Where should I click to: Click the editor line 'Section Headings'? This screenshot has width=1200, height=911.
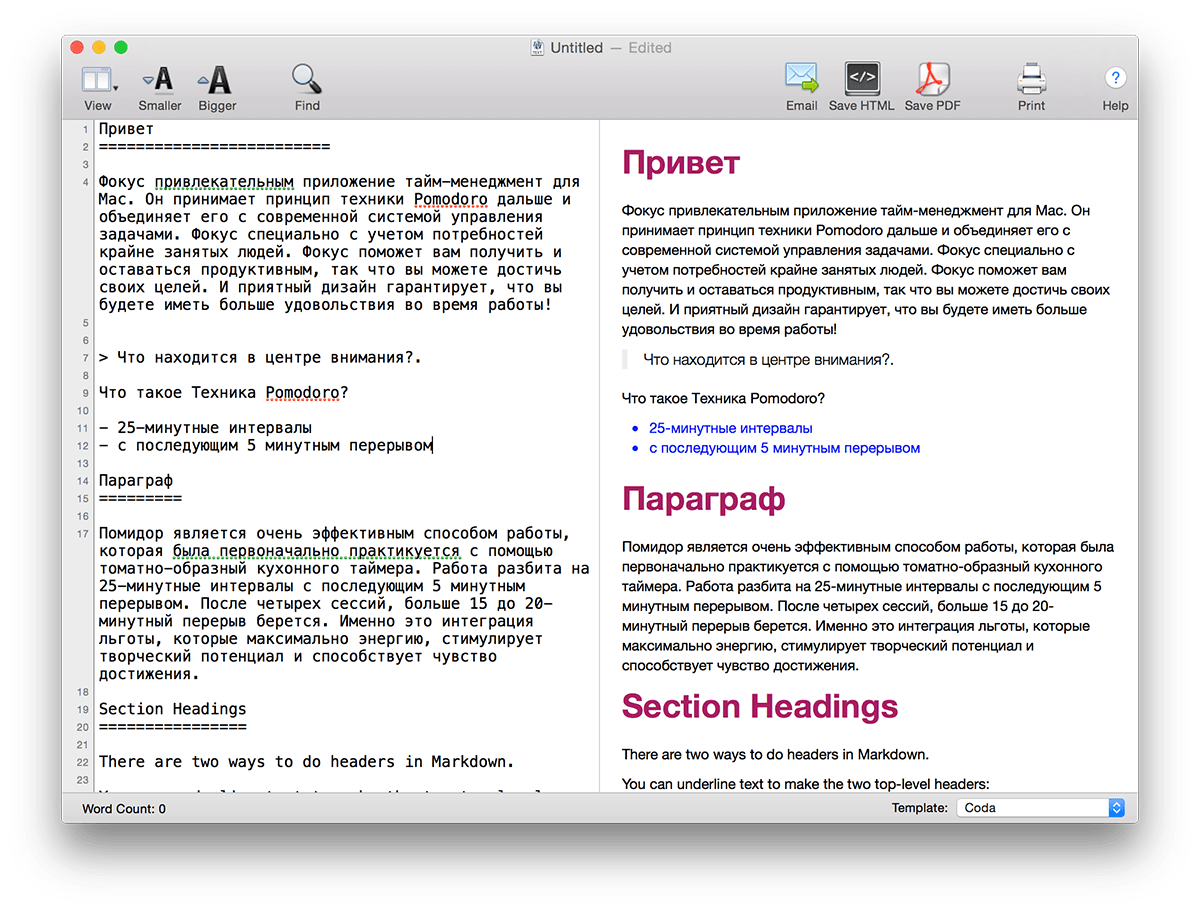(172, 709)
